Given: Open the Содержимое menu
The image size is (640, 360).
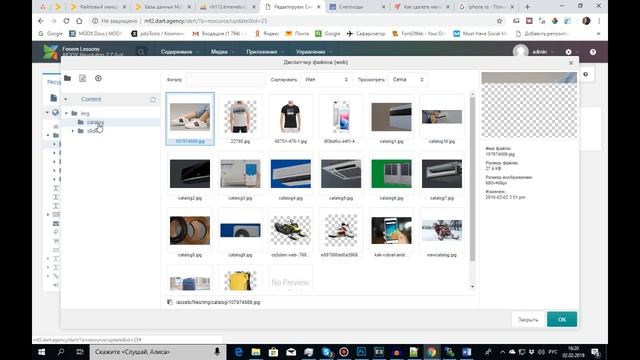Looking at the screenshot, I should pos(179,52).
